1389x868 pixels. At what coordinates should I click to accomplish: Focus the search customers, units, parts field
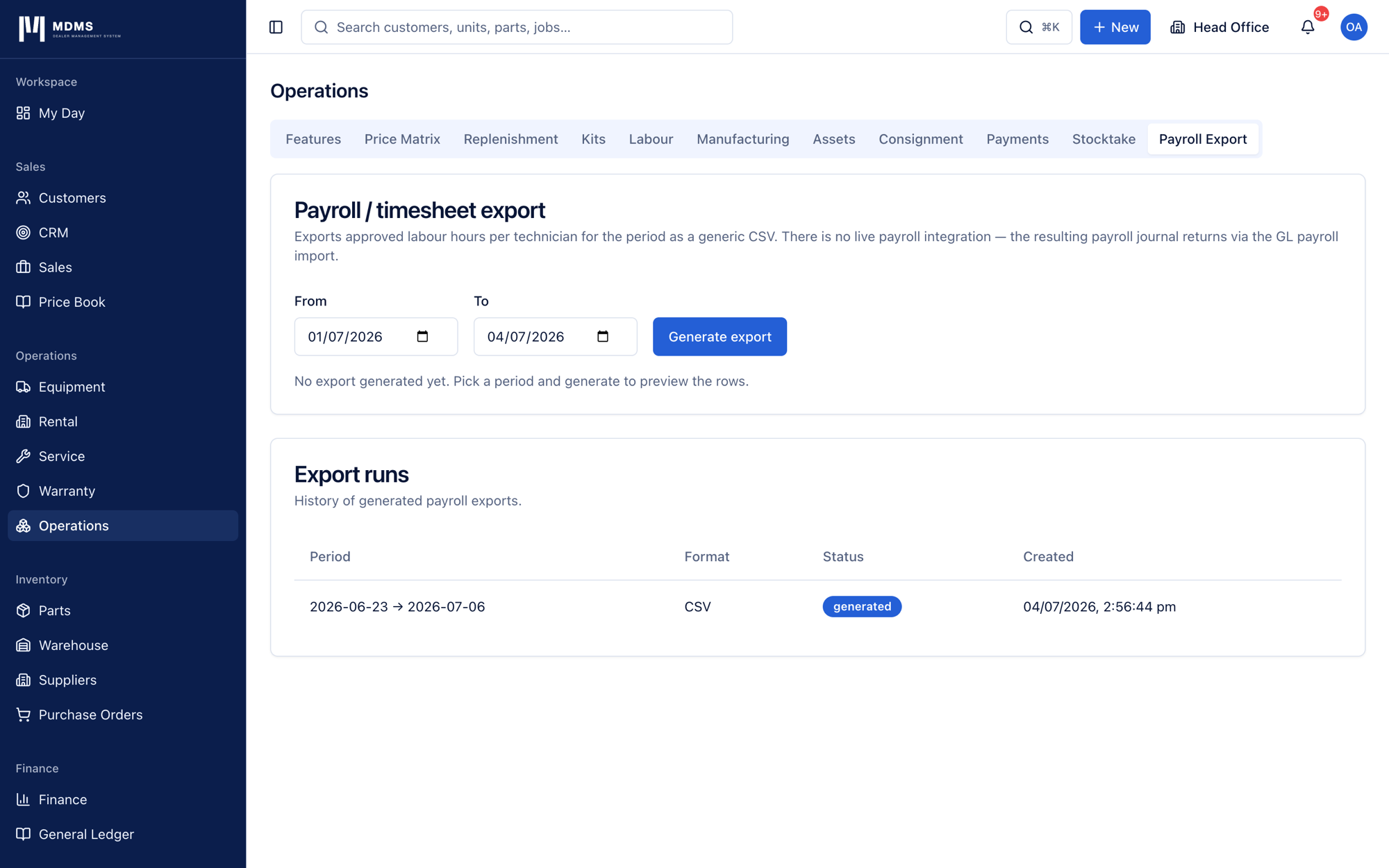[517, 27]
